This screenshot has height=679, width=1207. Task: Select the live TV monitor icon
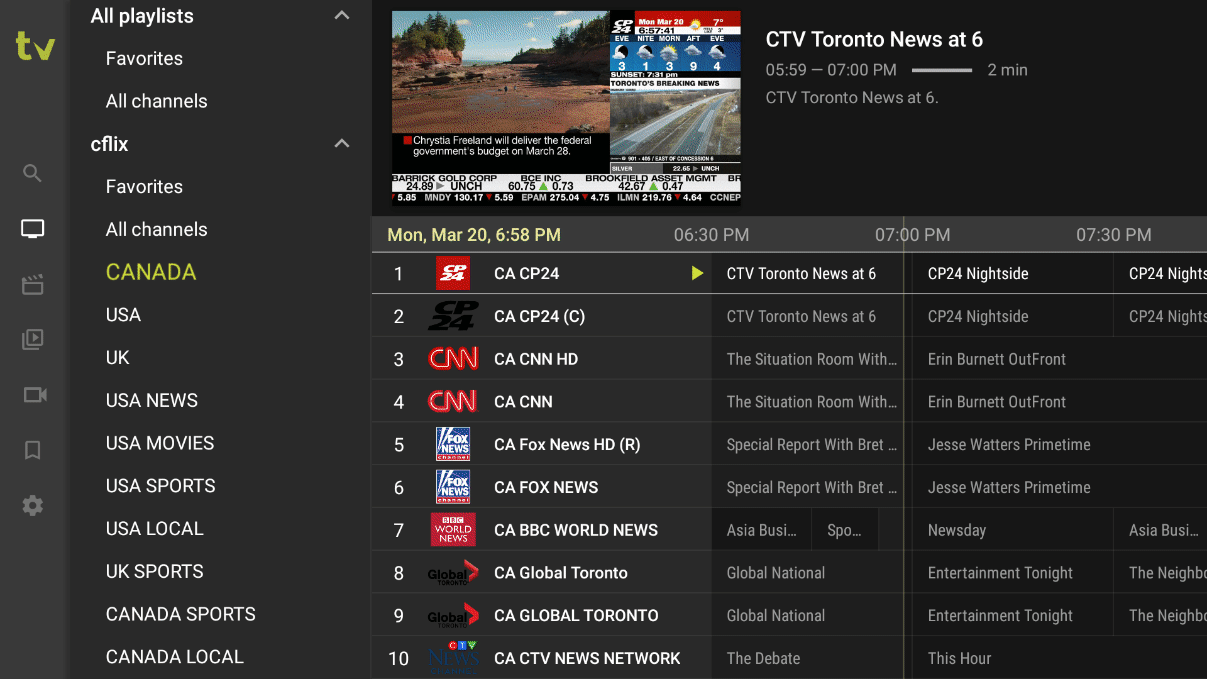(x=33, y=229)
